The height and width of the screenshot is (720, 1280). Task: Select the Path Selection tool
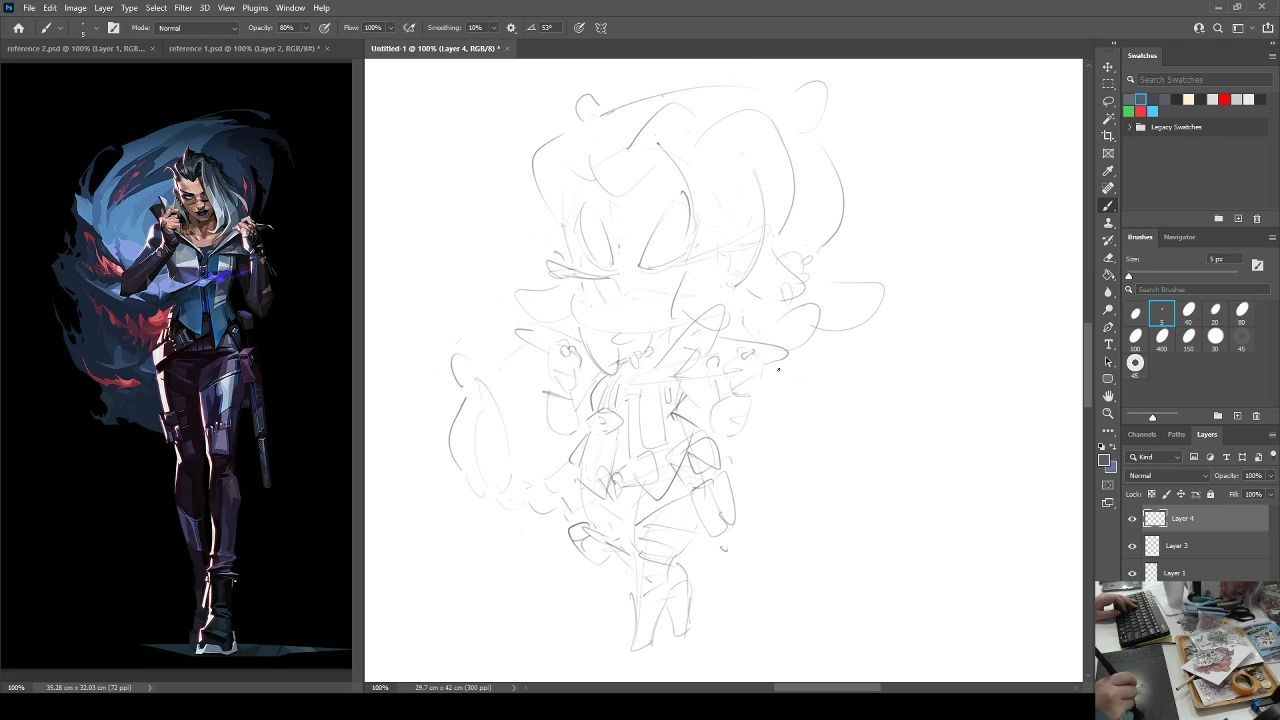tap(1108, 361)
